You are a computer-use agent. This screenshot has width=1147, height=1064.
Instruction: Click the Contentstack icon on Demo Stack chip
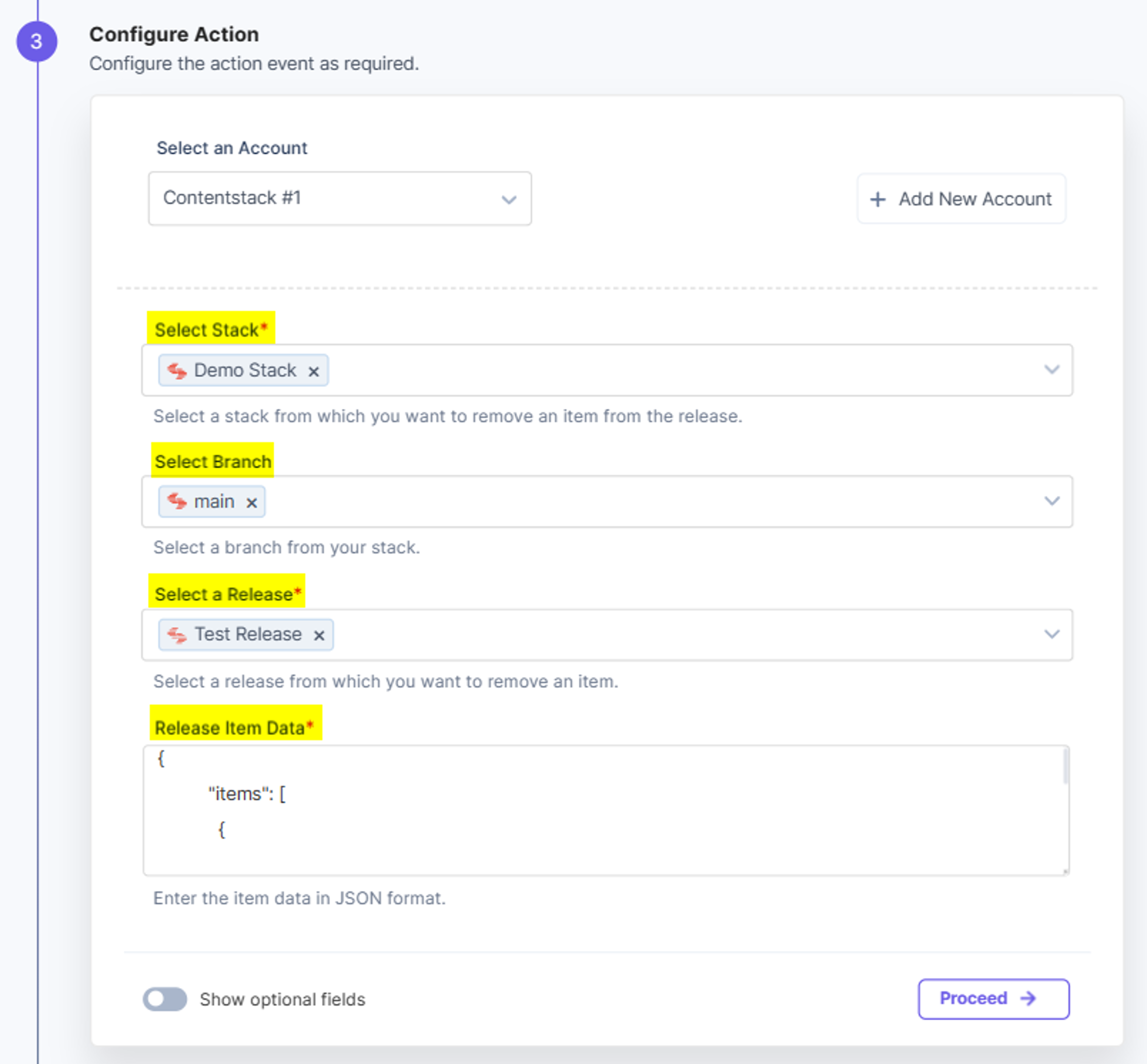click(x=177, y=371)
